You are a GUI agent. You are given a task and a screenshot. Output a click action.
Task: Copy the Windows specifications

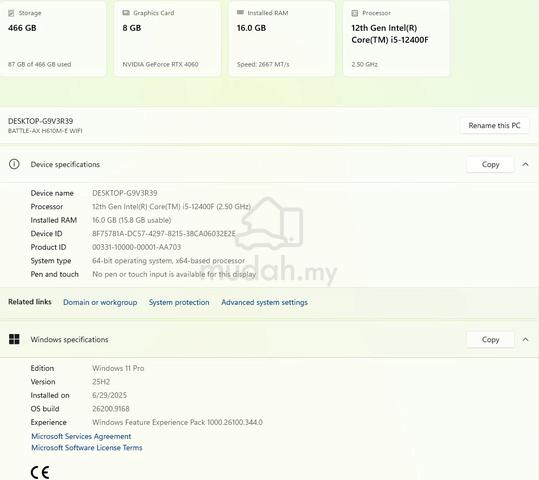point(490,339)
